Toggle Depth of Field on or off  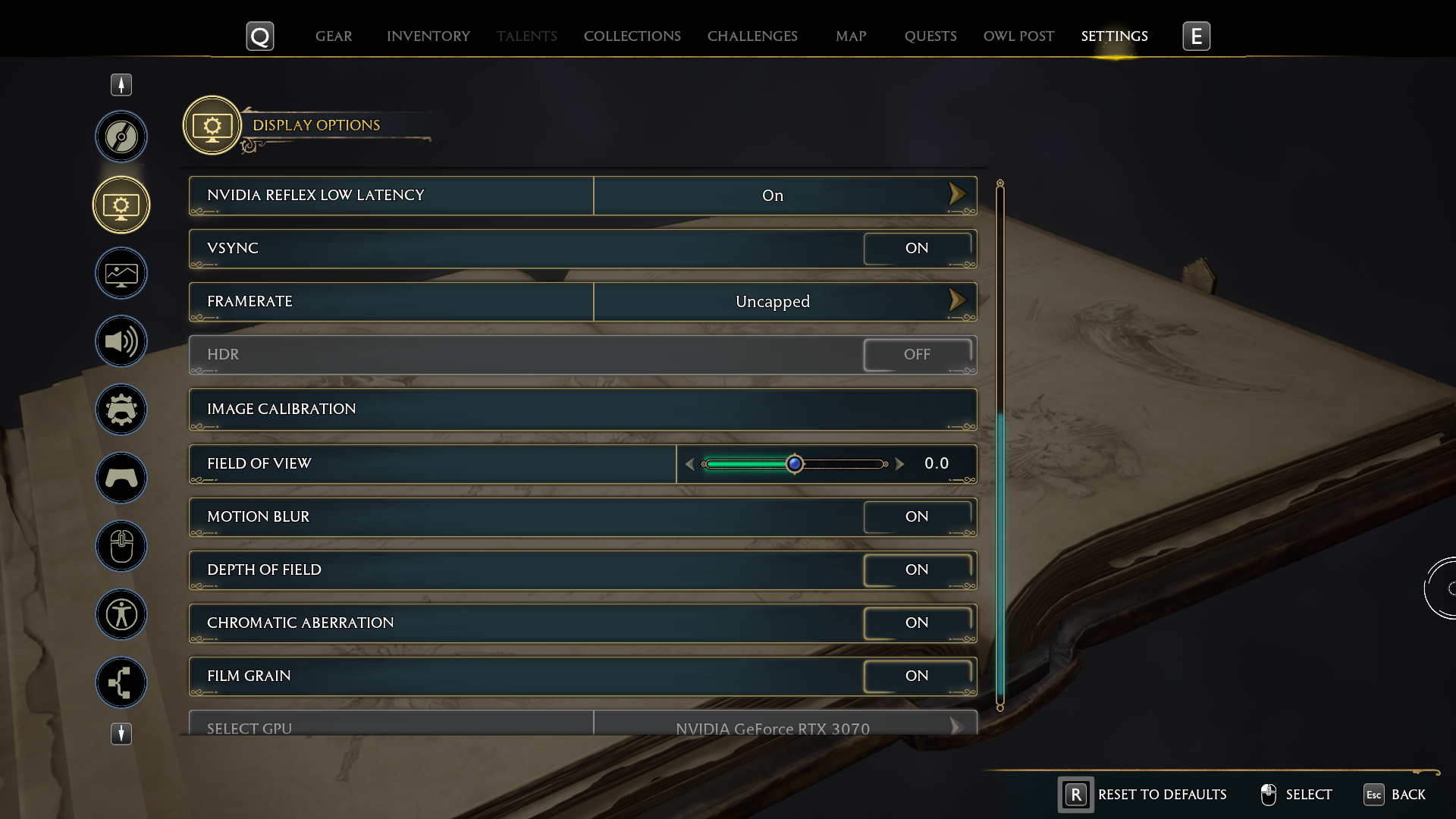point(917,569)
